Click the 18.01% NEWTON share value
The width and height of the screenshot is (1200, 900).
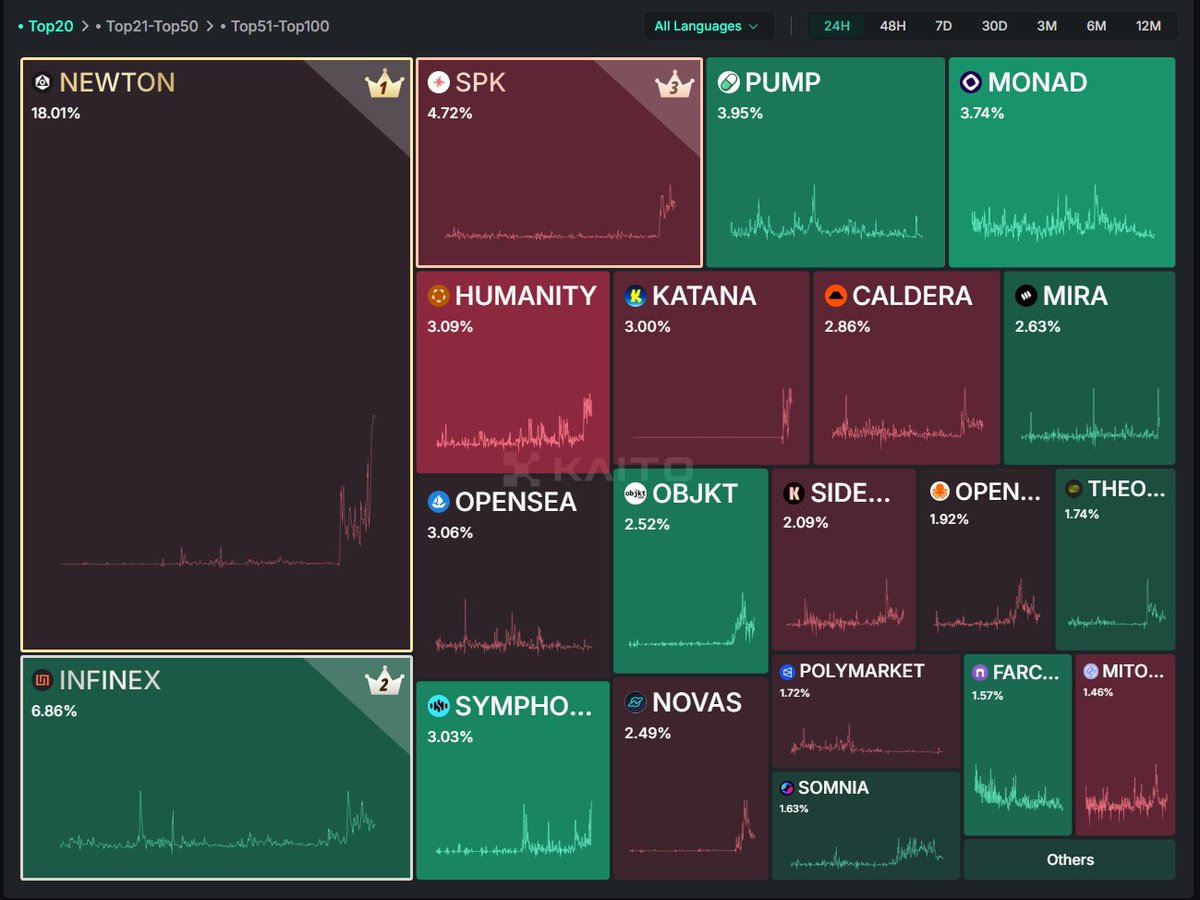click(56, 113)
